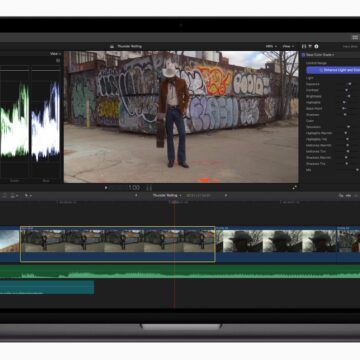This screenshot has width=360, height=360.
Task: Select the green audio waveform clip
Action: click(x=180, y=272)
